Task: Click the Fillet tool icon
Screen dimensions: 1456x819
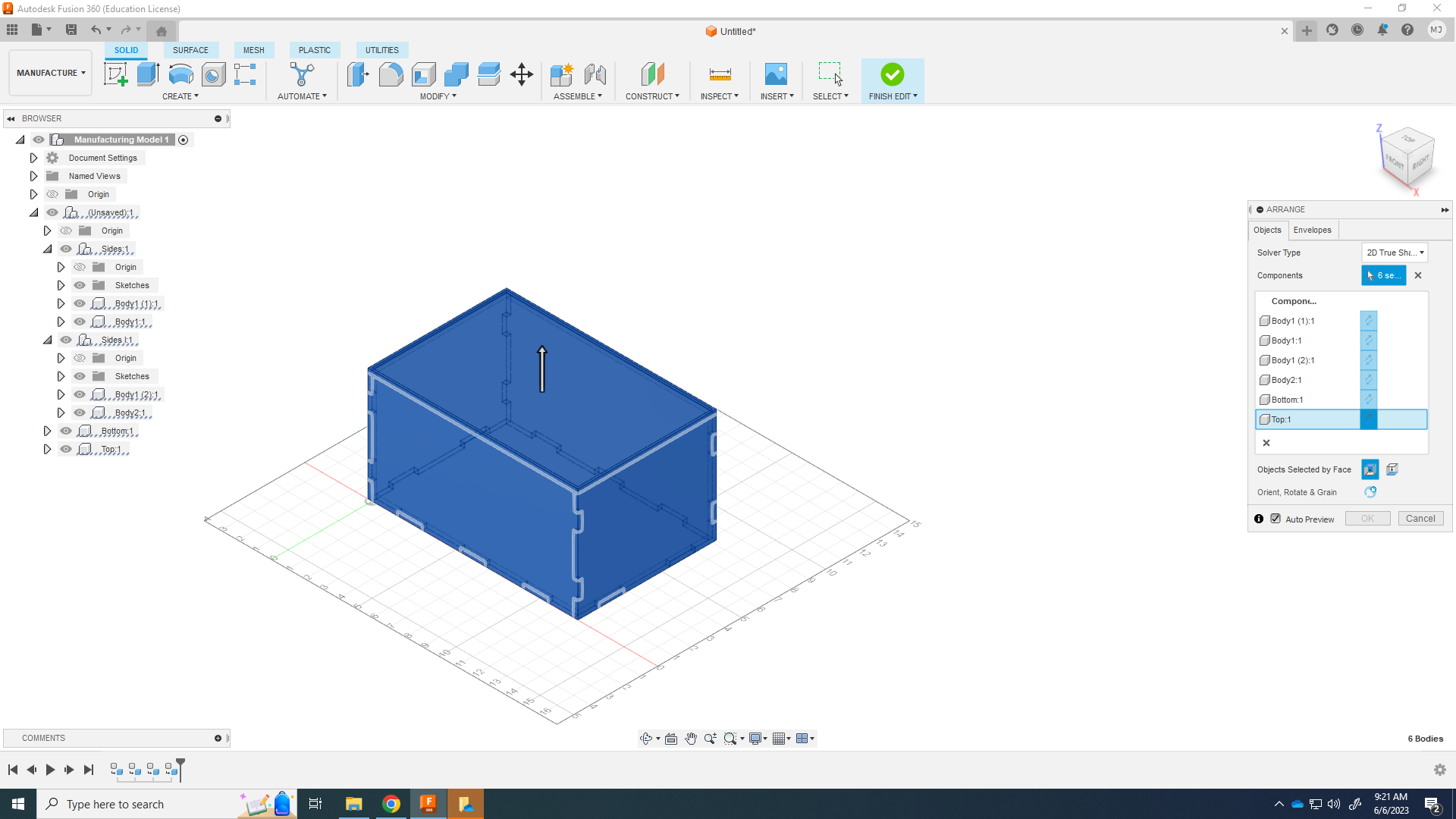Action: [x=391, y=74]
